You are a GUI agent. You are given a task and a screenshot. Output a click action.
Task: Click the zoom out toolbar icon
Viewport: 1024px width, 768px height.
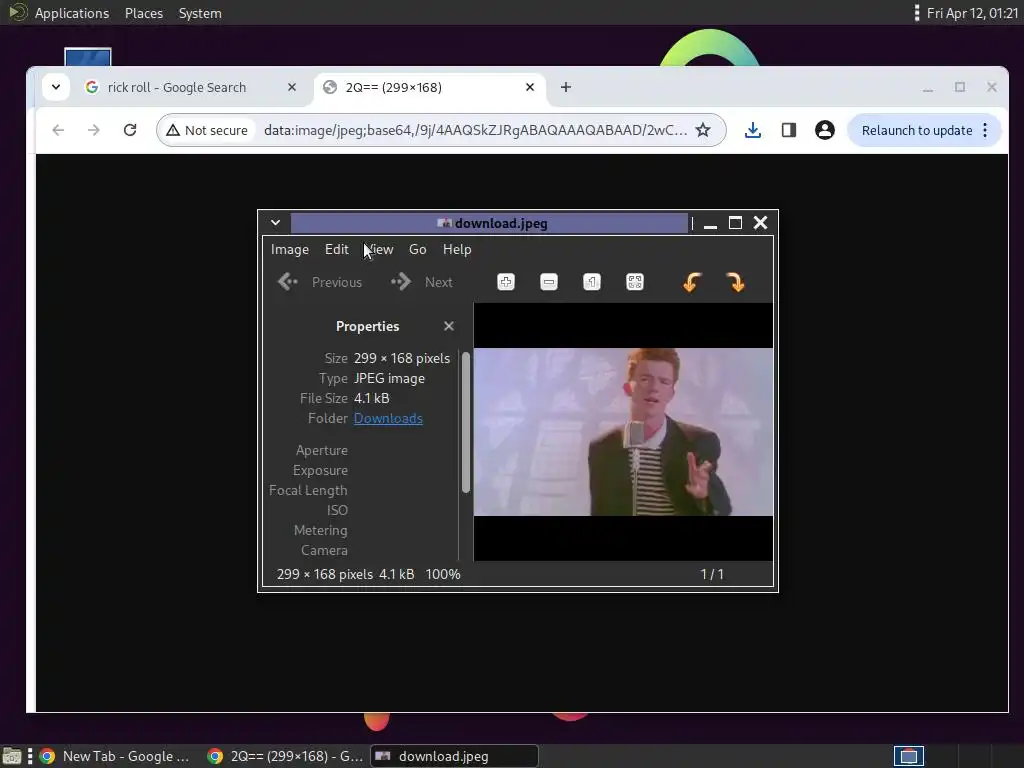[549, 282]
